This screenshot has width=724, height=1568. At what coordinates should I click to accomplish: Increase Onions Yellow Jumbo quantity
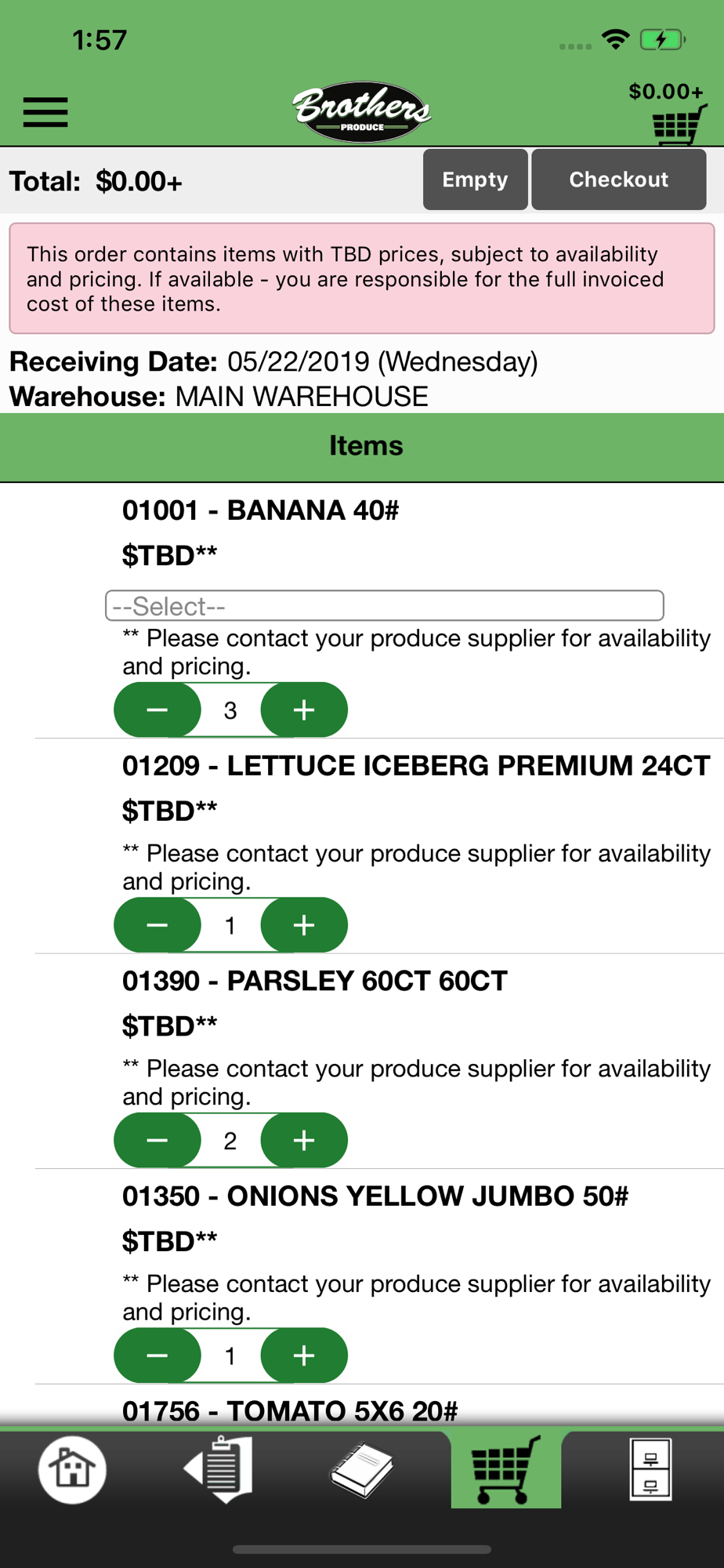[304, 1355]
